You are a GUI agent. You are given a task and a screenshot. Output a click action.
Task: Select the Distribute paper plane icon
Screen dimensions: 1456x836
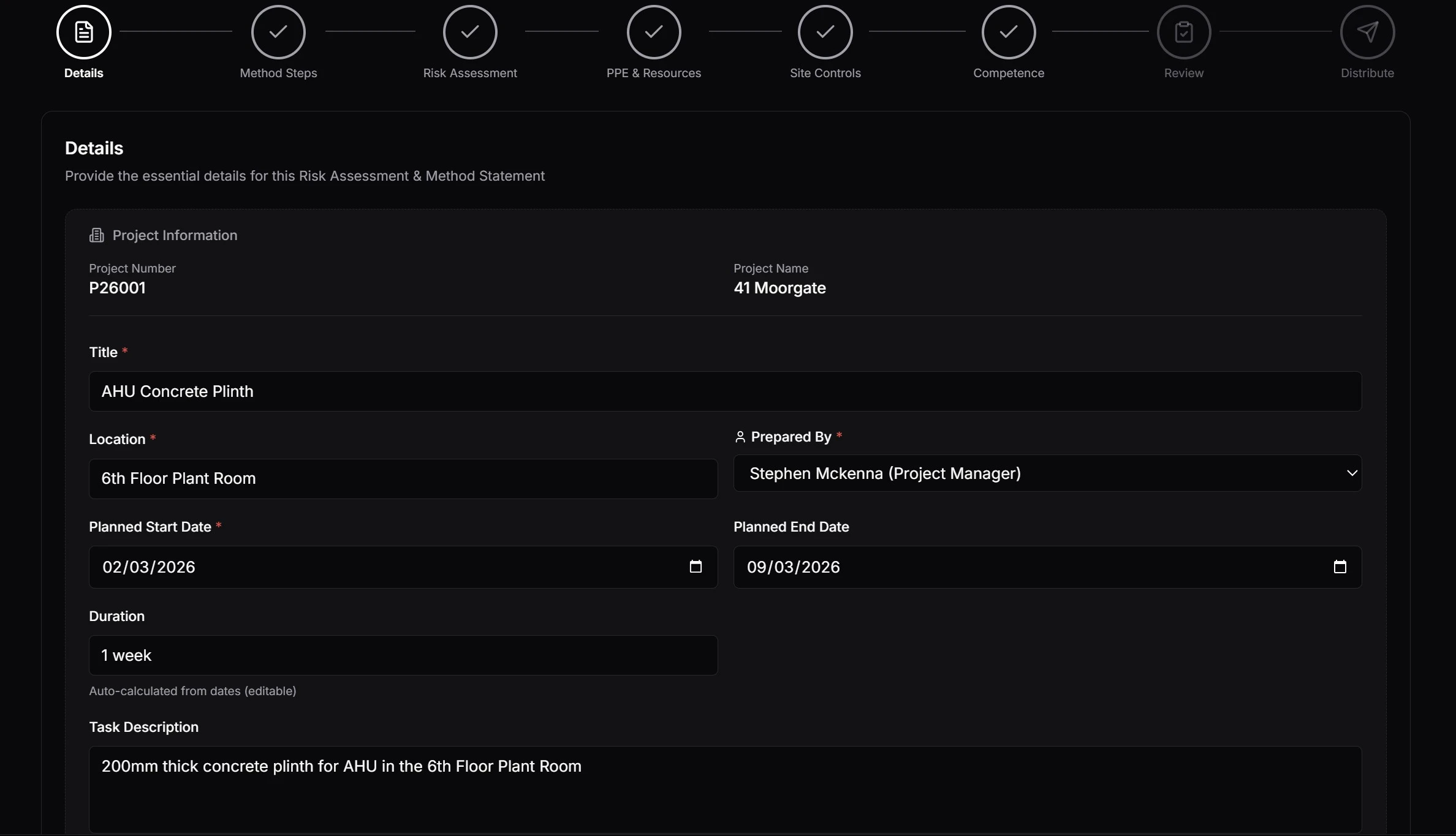1368,32
